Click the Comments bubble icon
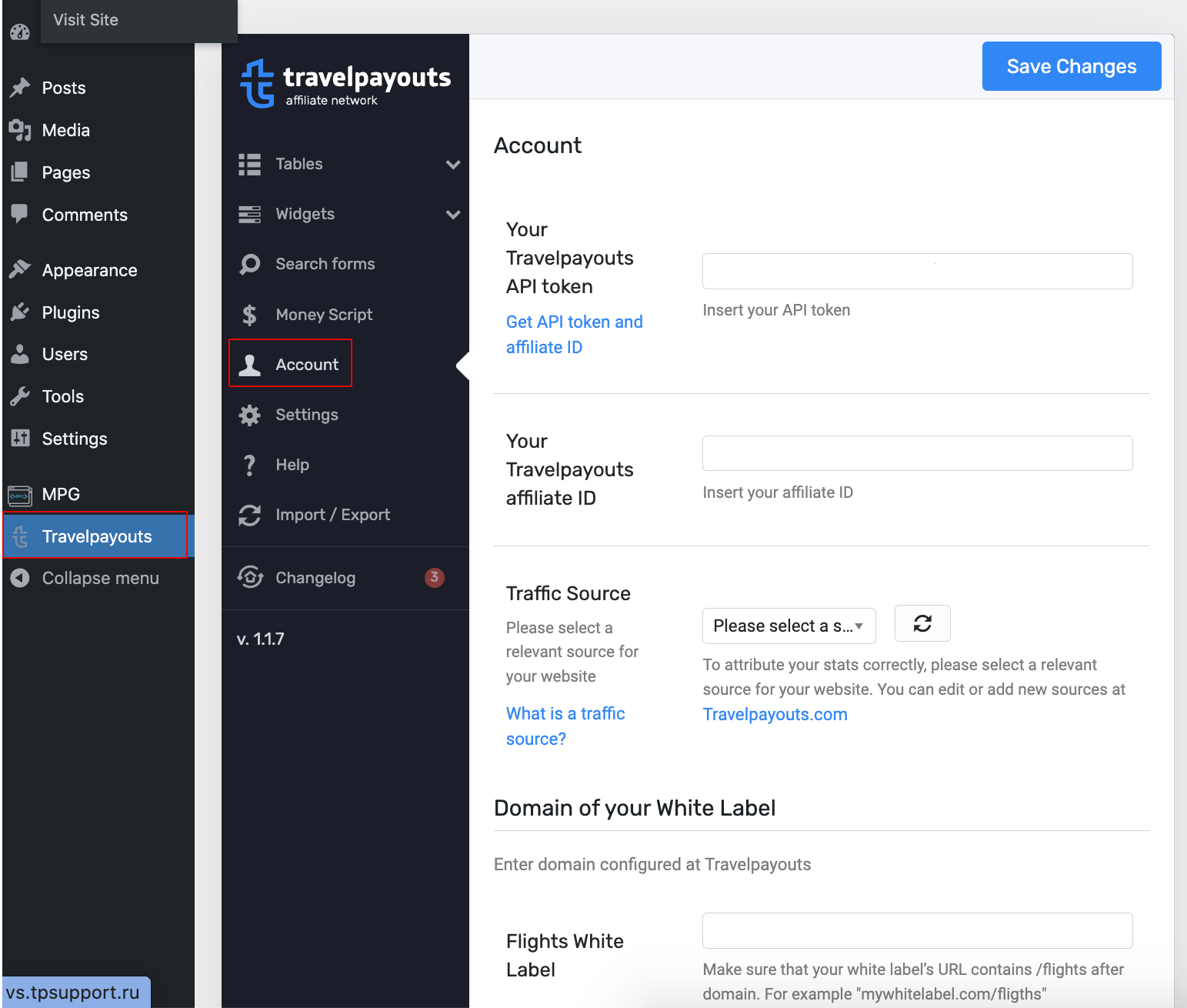 coord(20,214)
